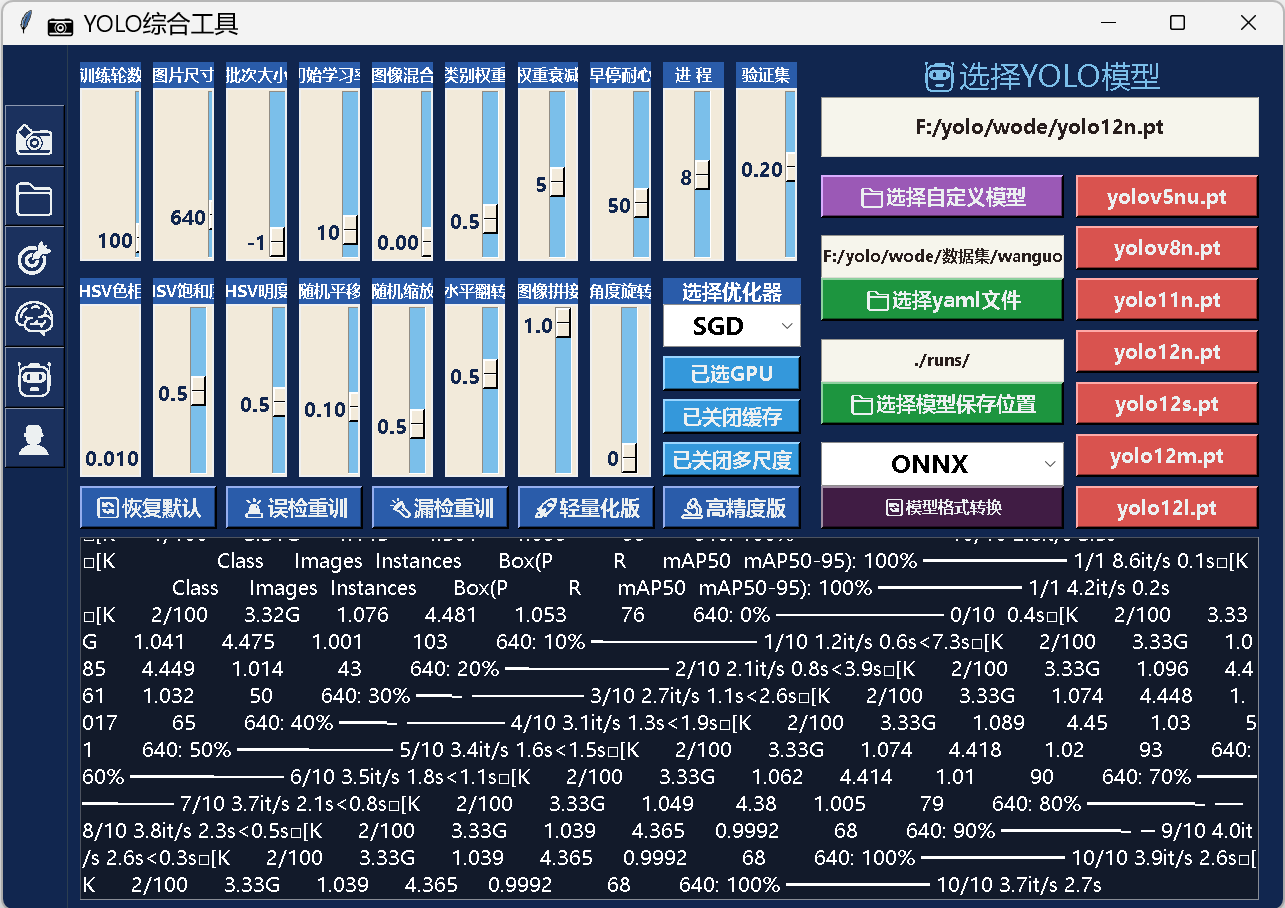
Task: Click the F:/yolo/wode/yolo12n.pt model path field
Action: pyautogui.click(x=1039, y=128)
